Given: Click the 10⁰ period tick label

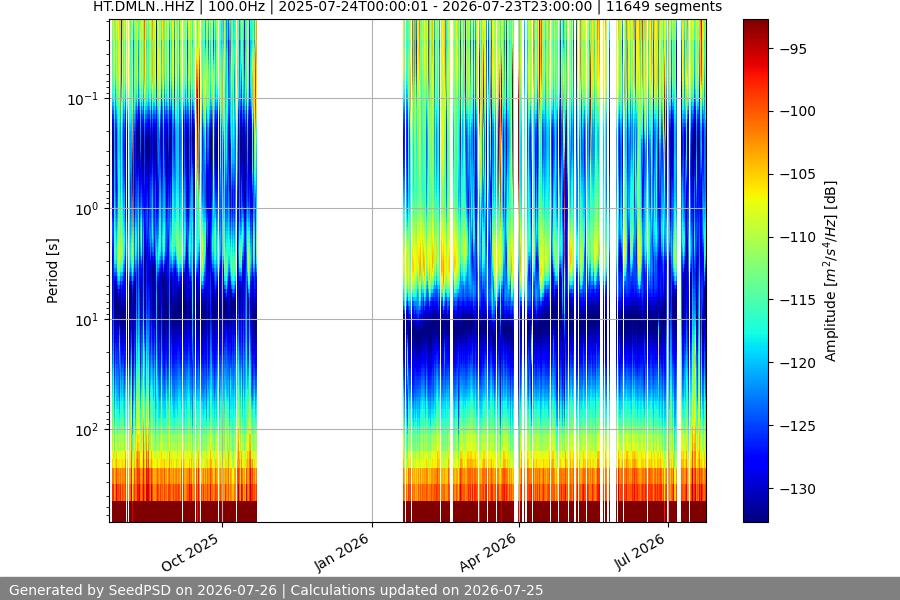Looking at the screenshot, I should [87, 210].
